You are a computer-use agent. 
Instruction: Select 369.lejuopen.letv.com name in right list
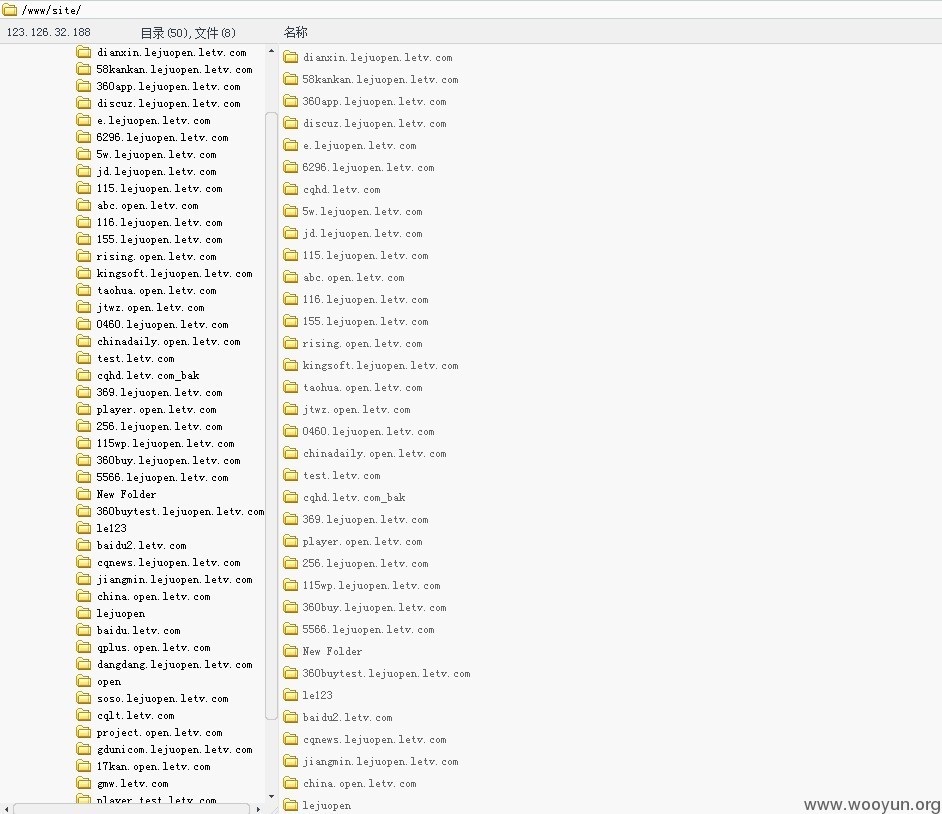click(x=365, y=519)
